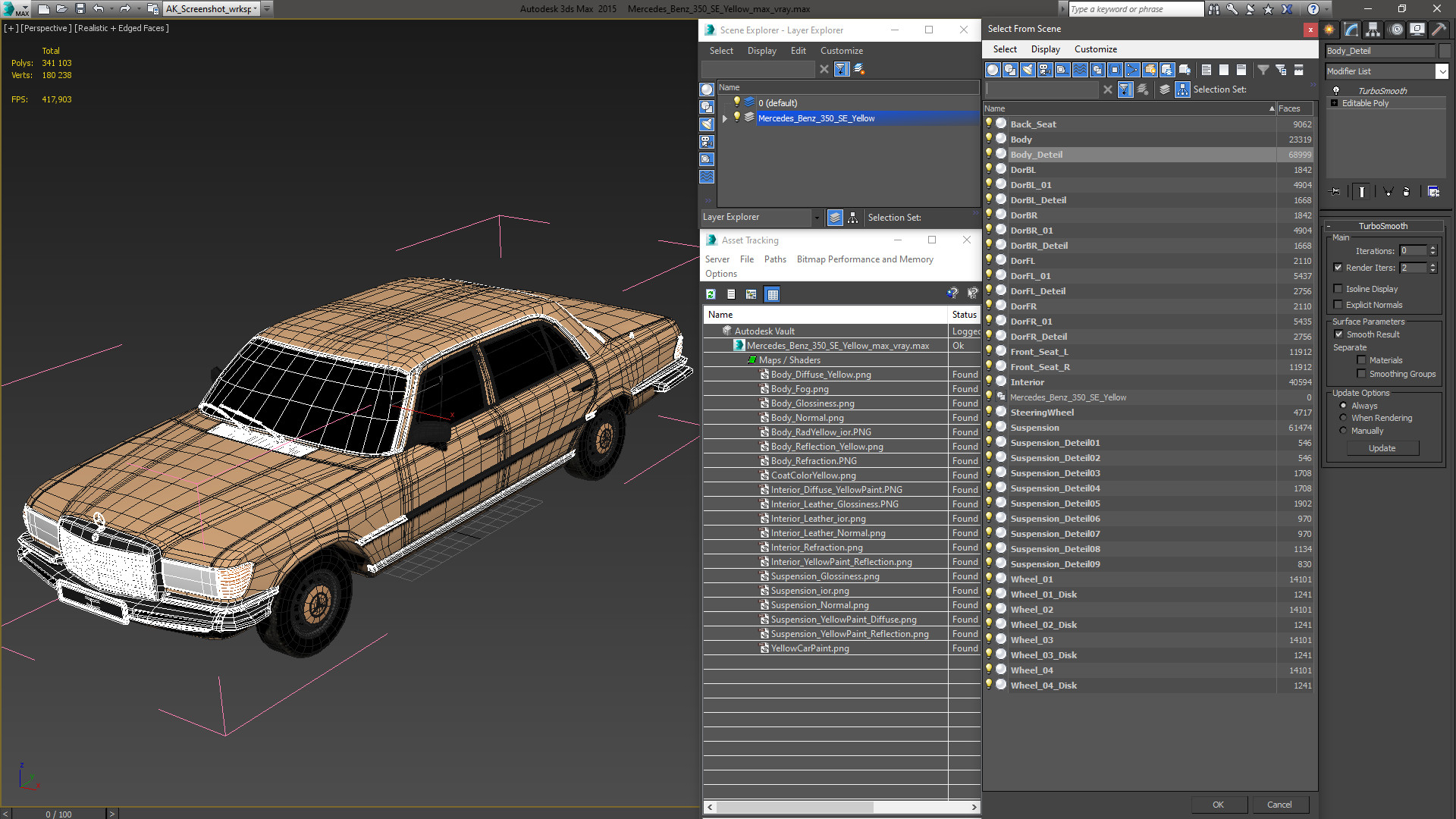Image resolution: width=1456 pixels, height=819 pixels.
Task: Click Remove Modifier trash icon
Action: coord(1407,192)
